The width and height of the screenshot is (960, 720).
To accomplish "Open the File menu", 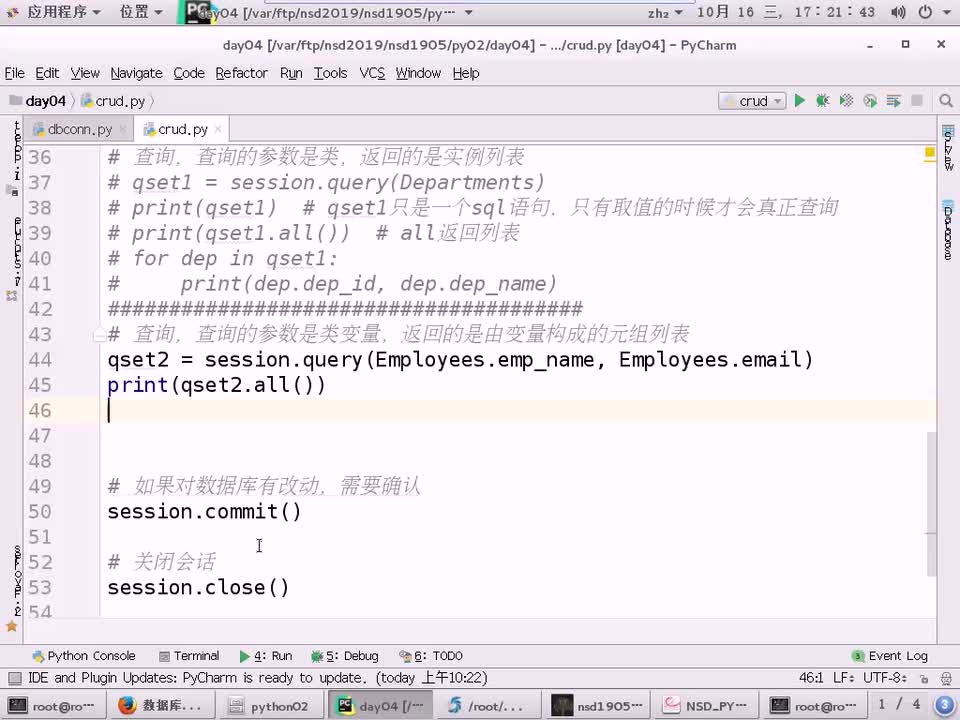I will (15, 73).
